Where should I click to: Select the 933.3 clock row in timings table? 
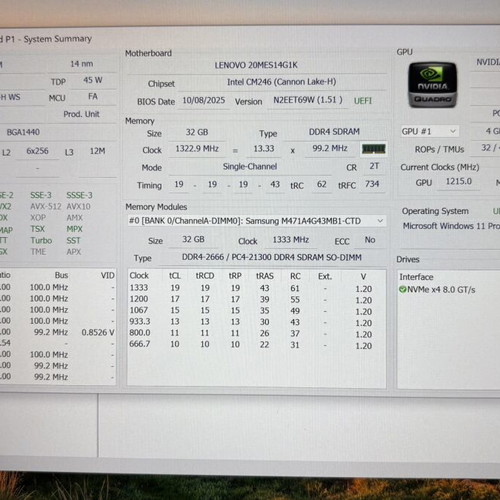pyautogui.click(x=251, y=322)
